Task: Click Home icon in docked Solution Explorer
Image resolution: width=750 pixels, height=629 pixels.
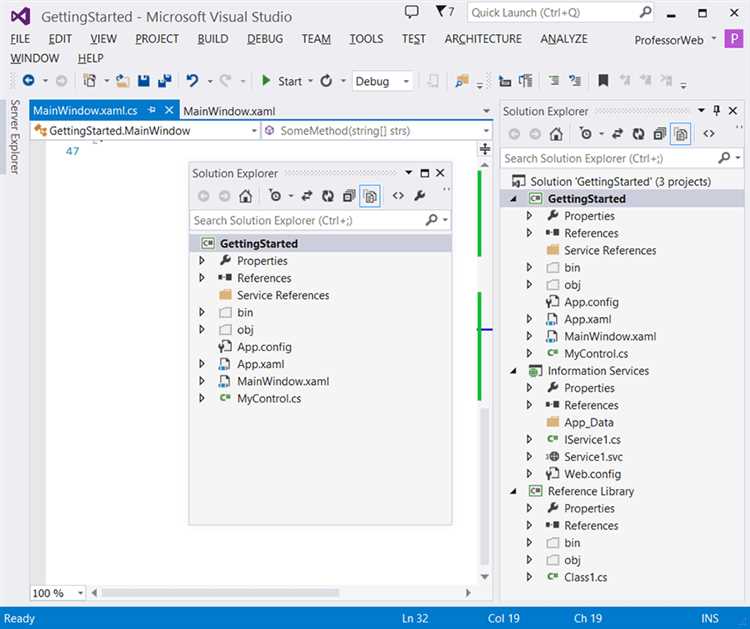Action: 556,134
